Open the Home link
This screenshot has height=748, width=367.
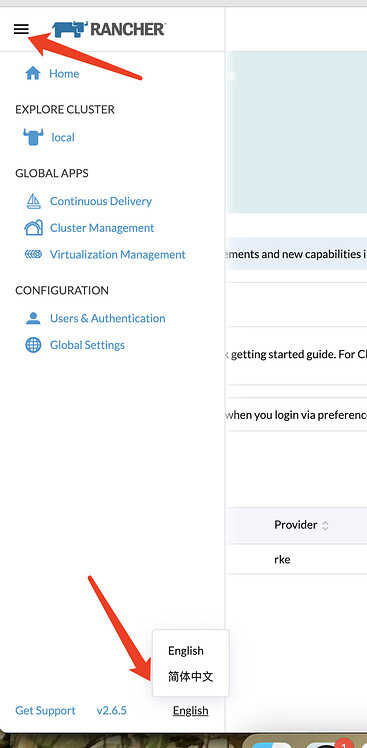64,73
